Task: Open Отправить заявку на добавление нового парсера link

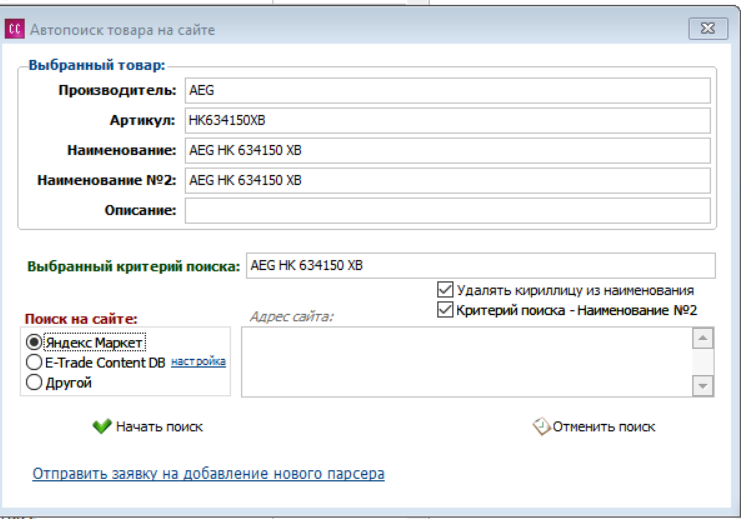Action: (208, 474)
